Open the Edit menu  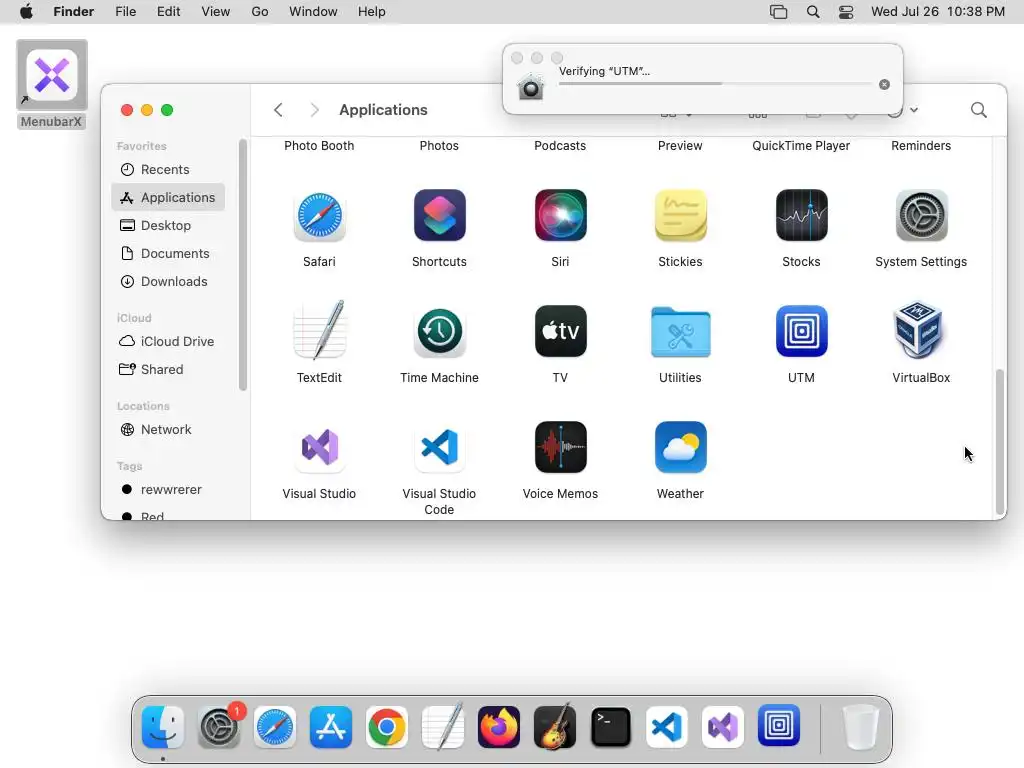pyautogui.click(x=168, y=12)
